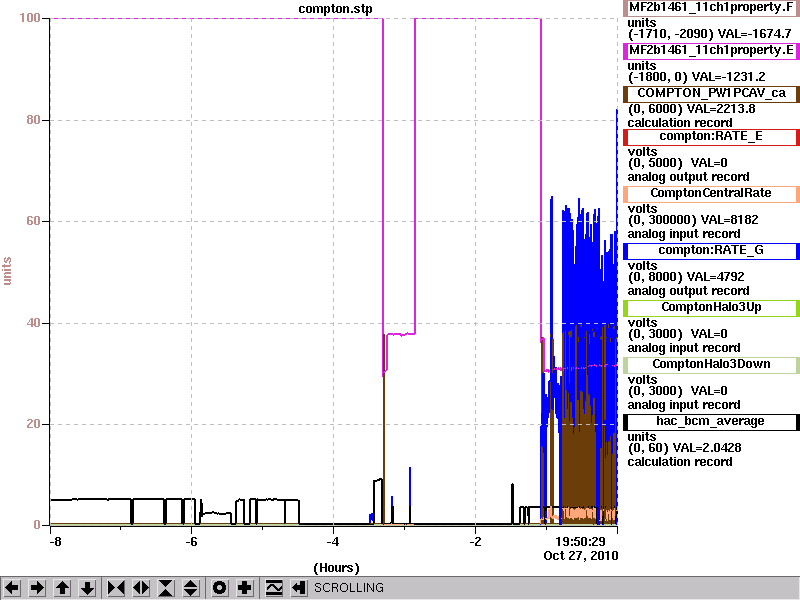The width and height of the screenshot is (800, 600).
Task: Click the (Hours) x-axis label
Action: pos(336,568)
